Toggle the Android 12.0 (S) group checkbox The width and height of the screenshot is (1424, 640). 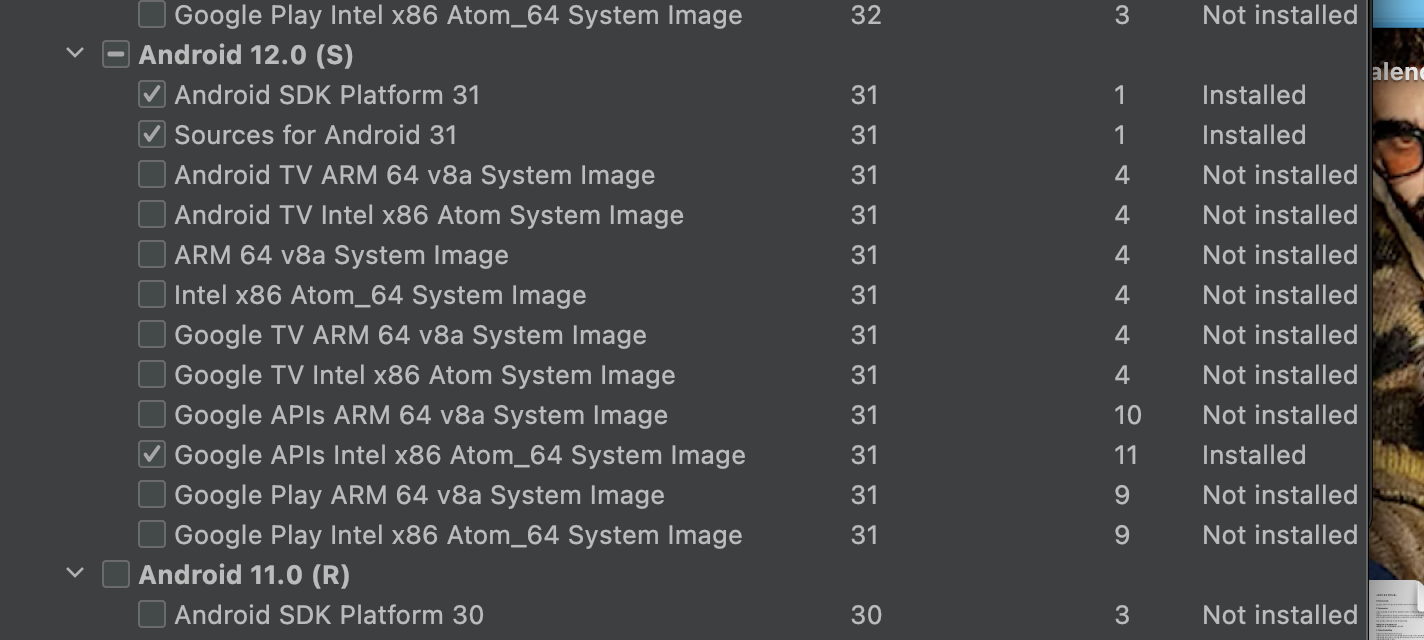click(x=116, y=55)
